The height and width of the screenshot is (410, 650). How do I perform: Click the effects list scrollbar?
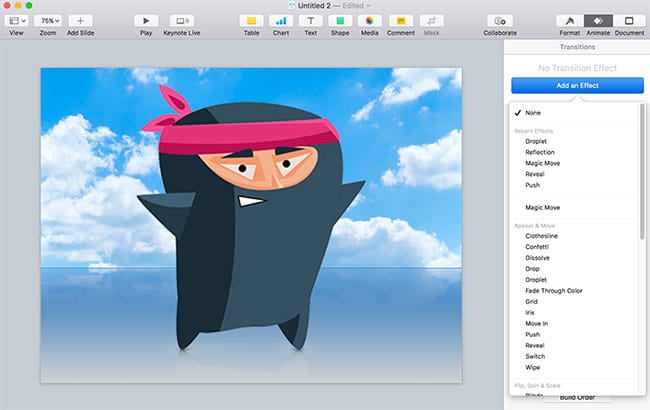[x=642, y=170]
